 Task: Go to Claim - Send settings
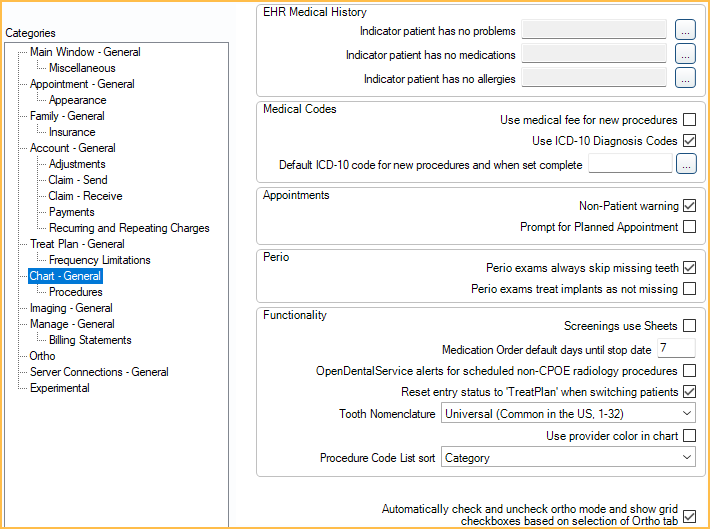[78, 180]
